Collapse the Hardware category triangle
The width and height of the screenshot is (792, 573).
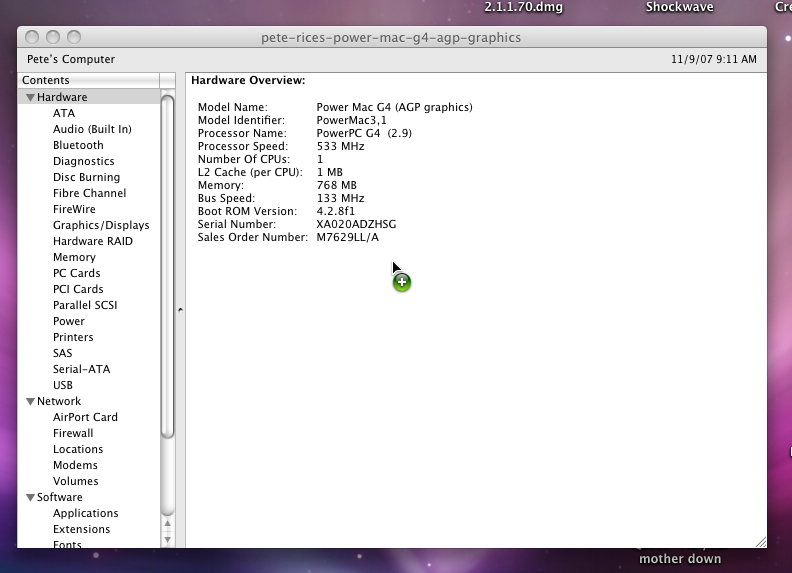pyautogui.click(x=30, y=97)
